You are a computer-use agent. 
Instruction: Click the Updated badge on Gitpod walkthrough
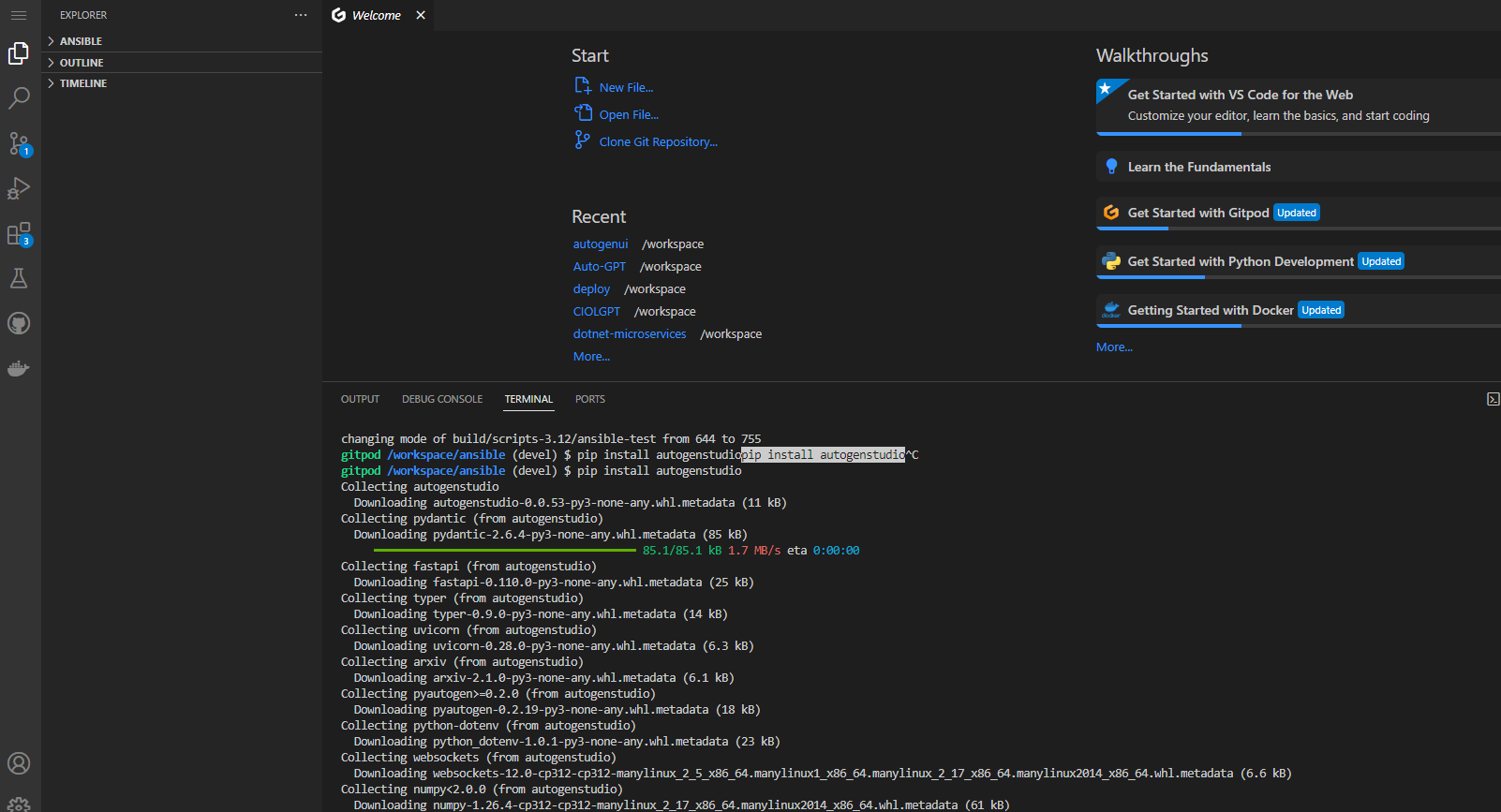[x=1297, y=213]
